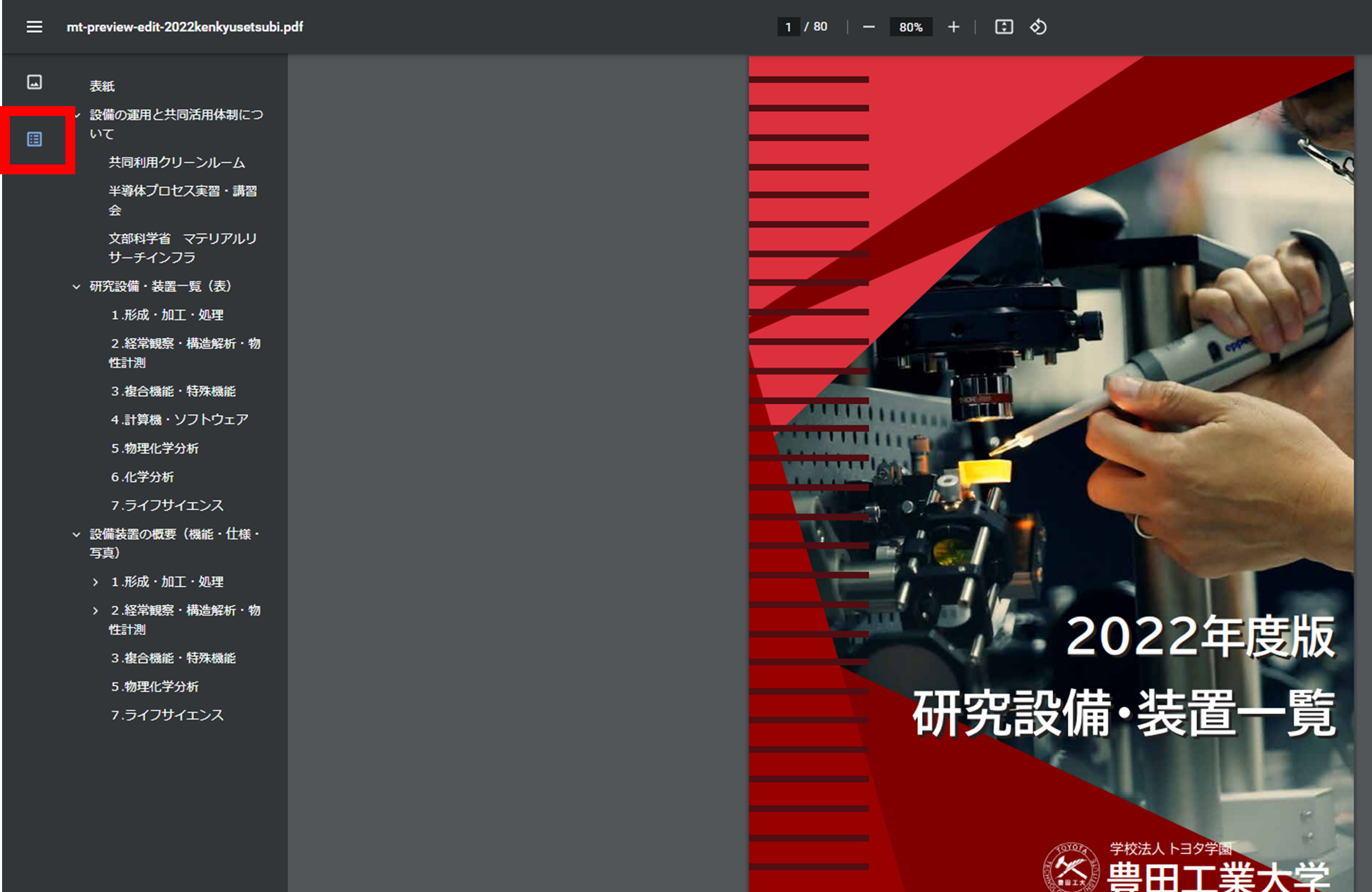The height and width of the screenshot is (892, 1372).
Task: Click the 80% zoom level field
Action: click(910, 27)
